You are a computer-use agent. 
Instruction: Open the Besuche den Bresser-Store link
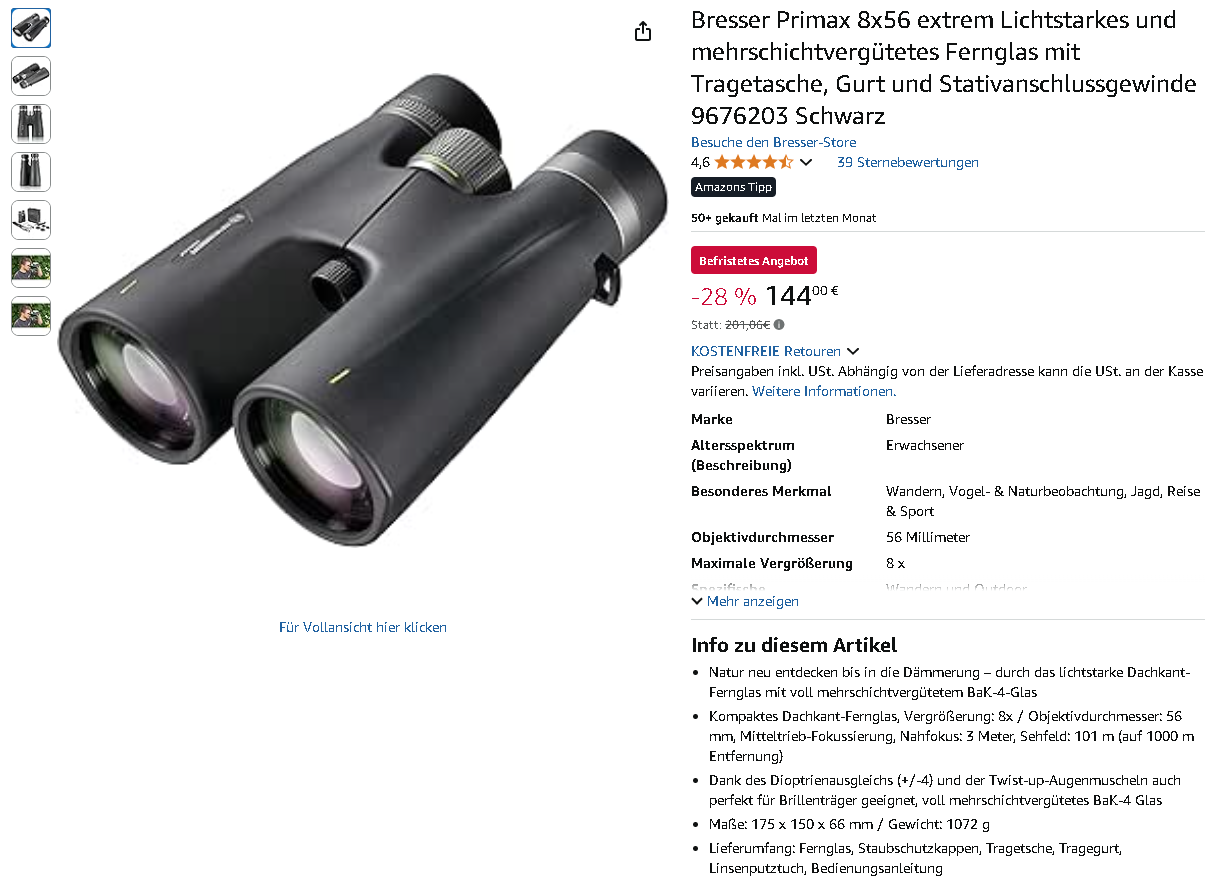point(774,142)
